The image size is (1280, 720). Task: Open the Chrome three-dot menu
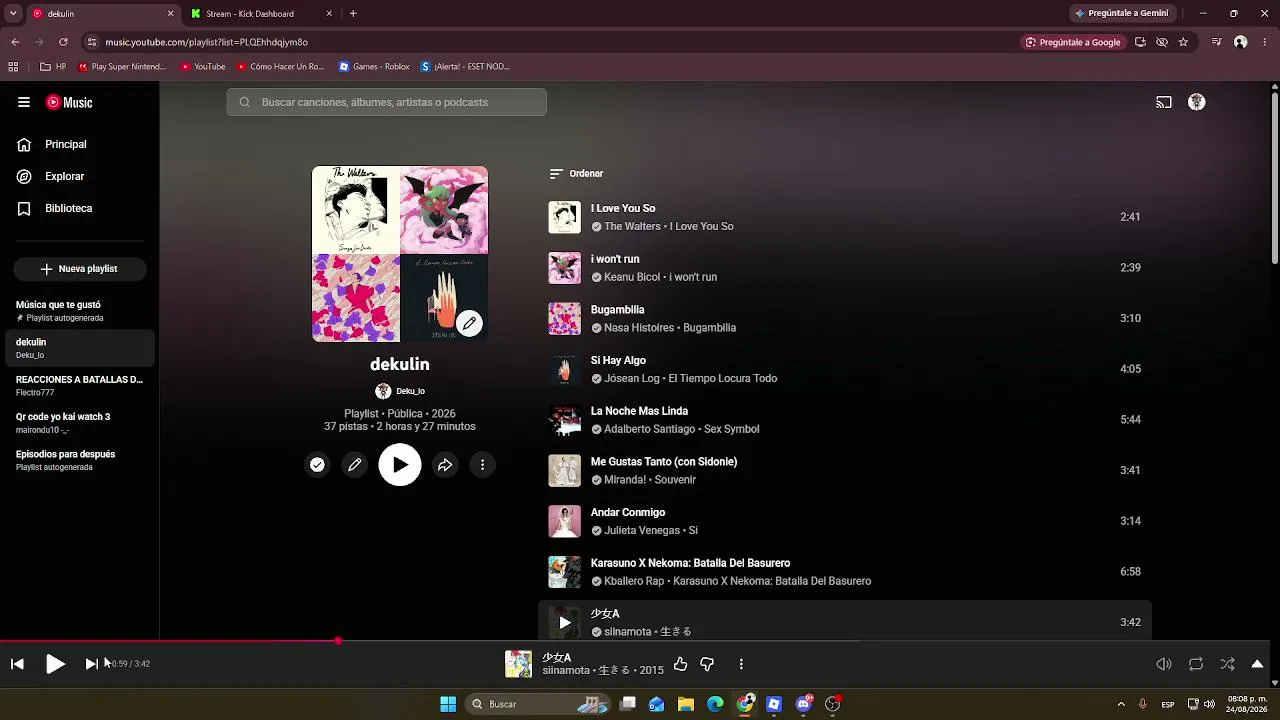(1264, 42)
